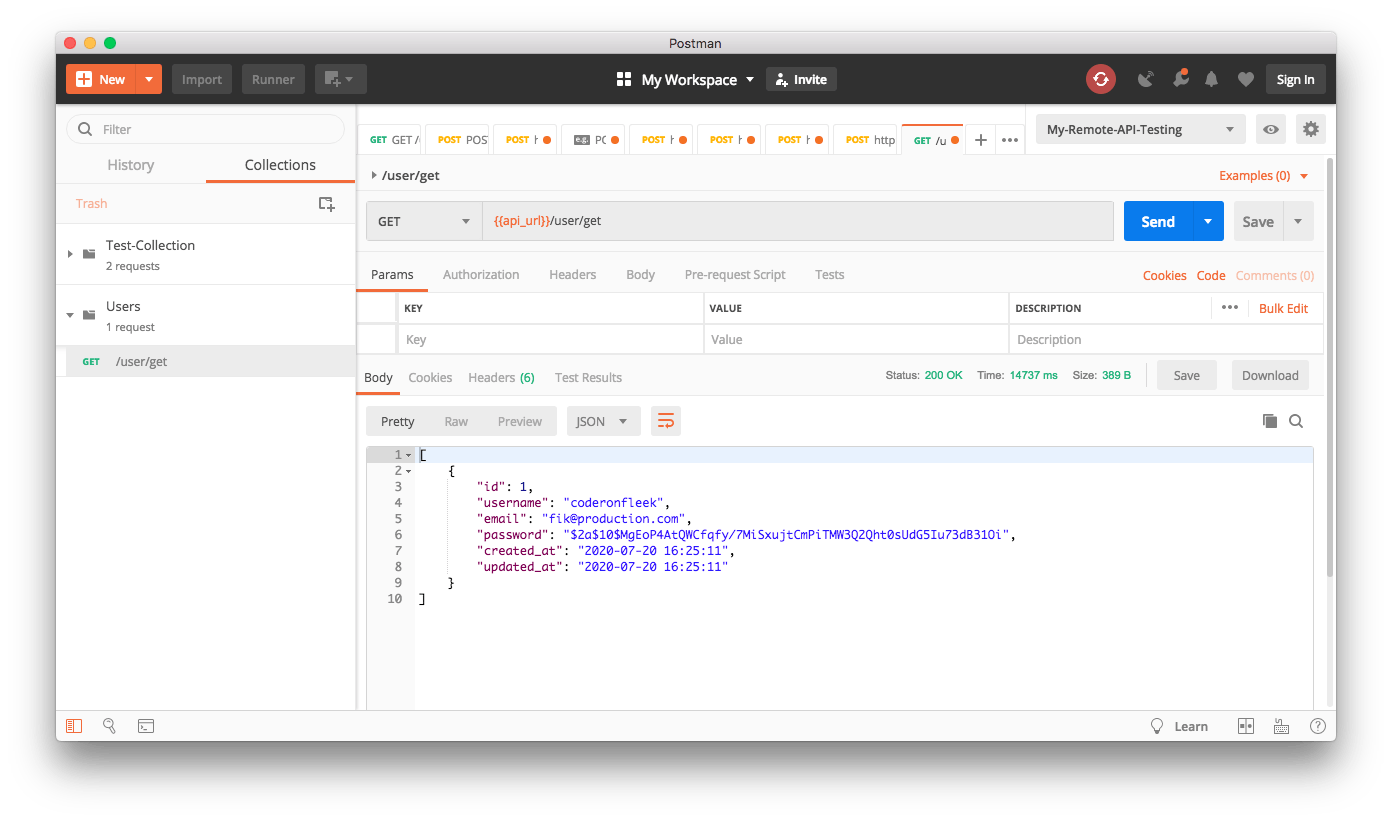Click the notifications bell icon
Image resolution: width=1392 pixels, height=821 pixels.
pos(1211,79)
